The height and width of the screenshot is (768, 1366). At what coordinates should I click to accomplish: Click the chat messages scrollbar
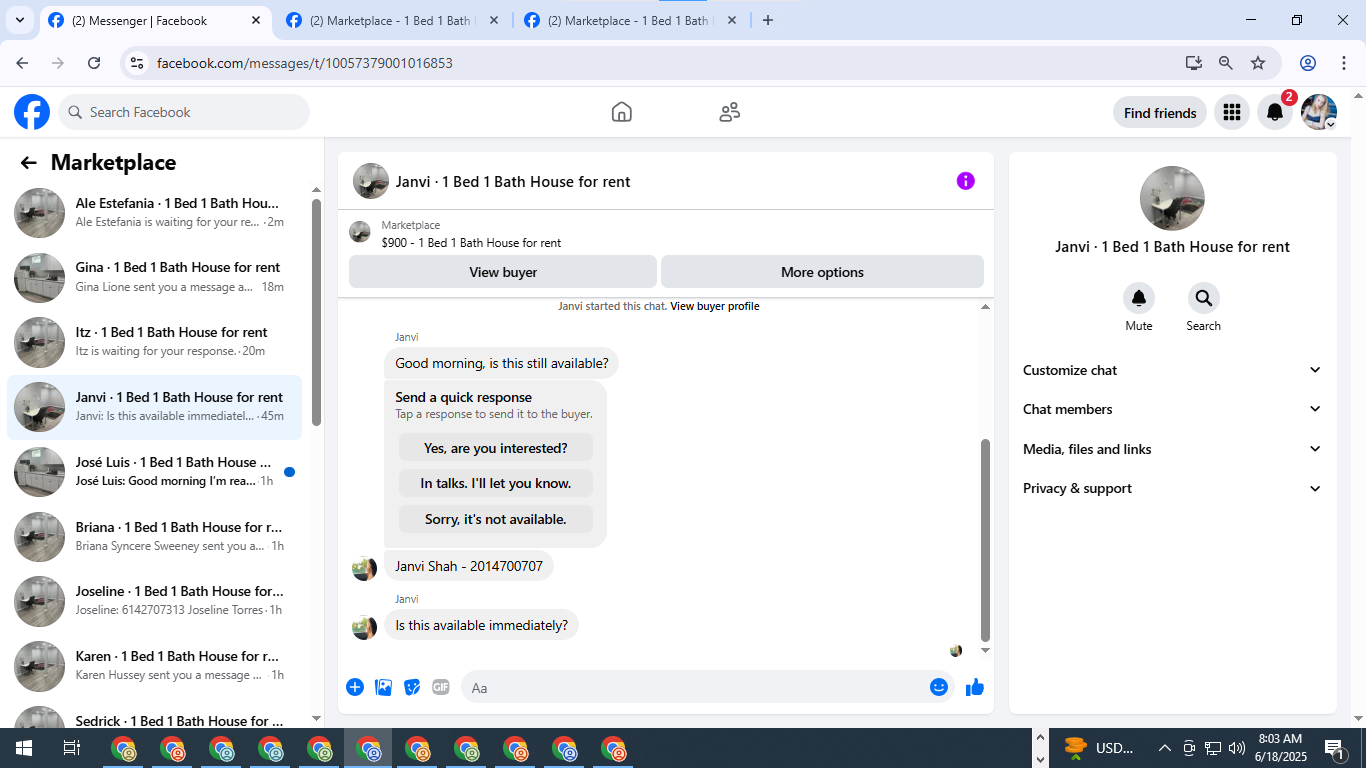click(985, 539)
